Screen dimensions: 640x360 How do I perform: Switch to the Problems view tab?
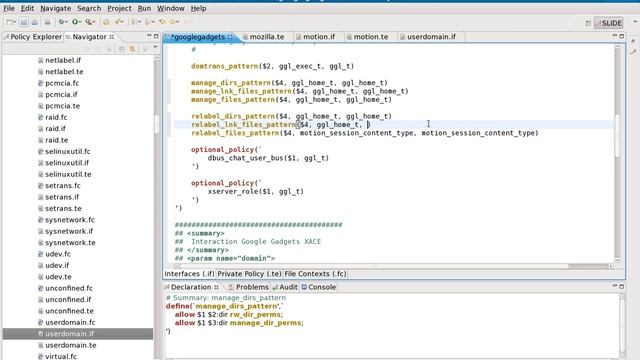point(249,287)
